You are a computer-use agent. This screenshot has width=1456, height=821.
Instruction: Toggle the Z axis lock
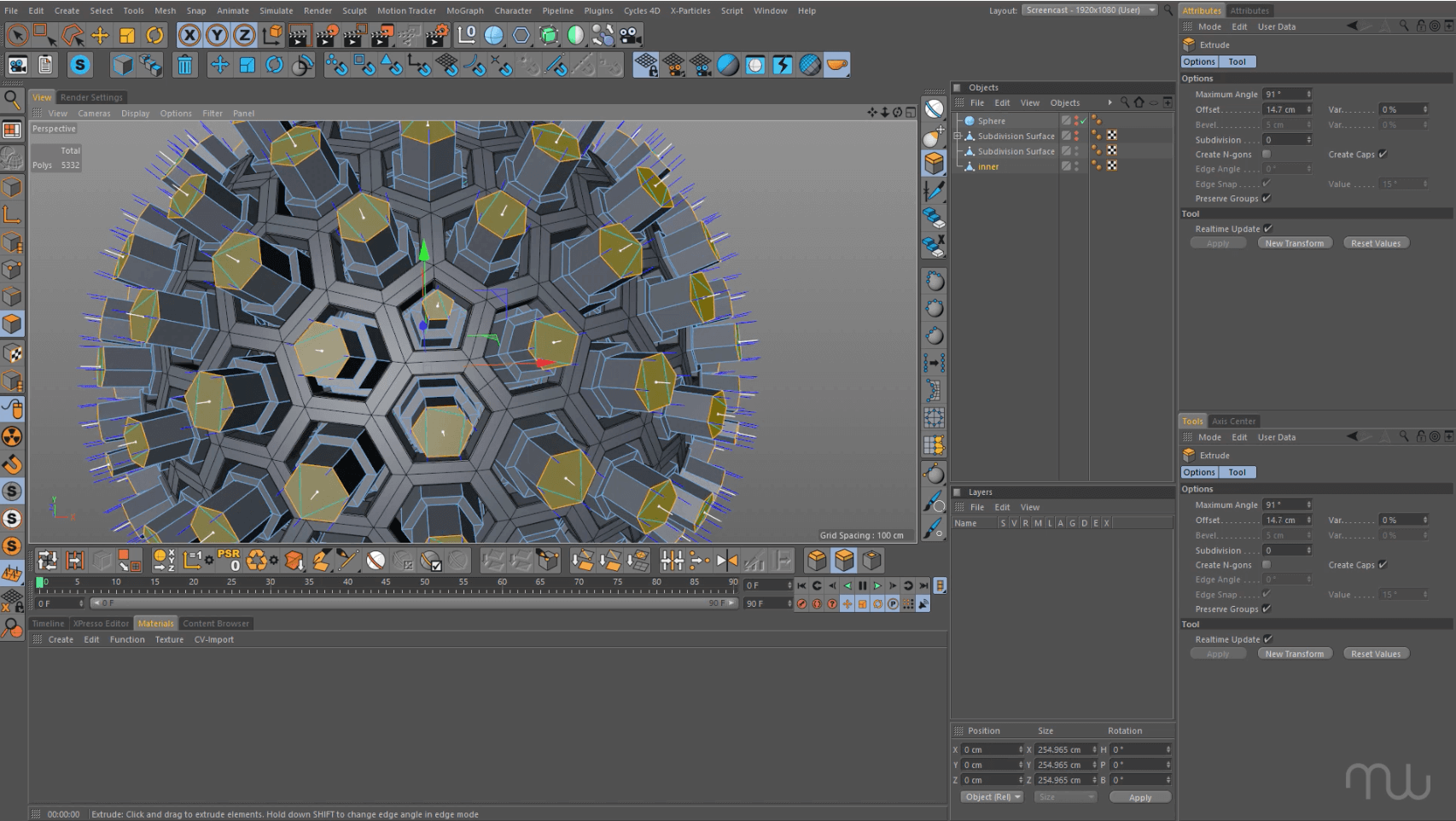244,35
